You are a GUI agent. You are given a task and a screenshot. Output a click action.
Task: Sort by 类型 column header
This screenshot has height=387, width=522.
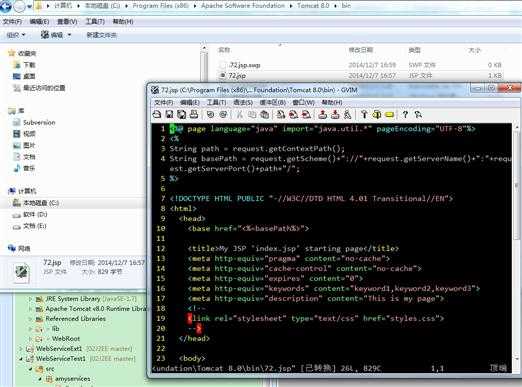[x=414, y=50]
